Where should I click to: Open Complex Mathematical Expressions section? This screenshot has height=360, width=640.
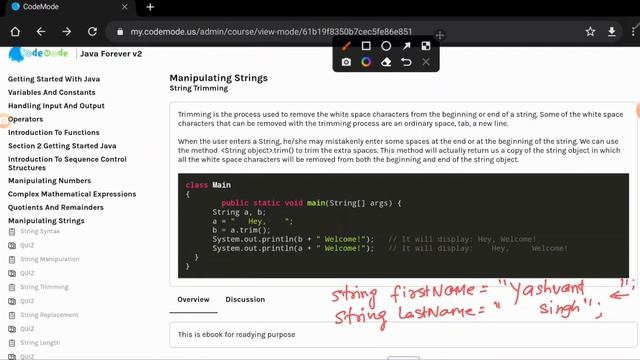(72, 194)
